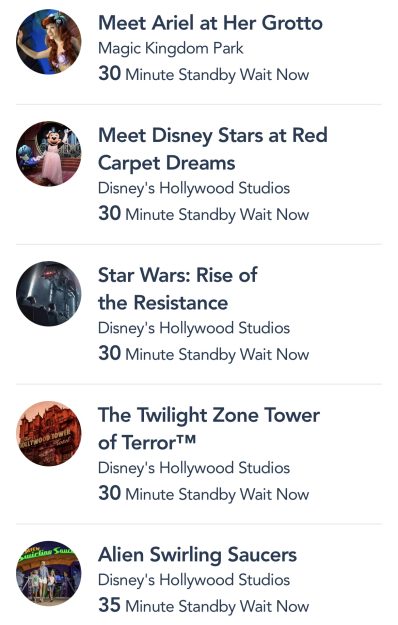
Task: Select Hollywood Studios label under Alien Swirling Saucers
Action: [194, 580]
